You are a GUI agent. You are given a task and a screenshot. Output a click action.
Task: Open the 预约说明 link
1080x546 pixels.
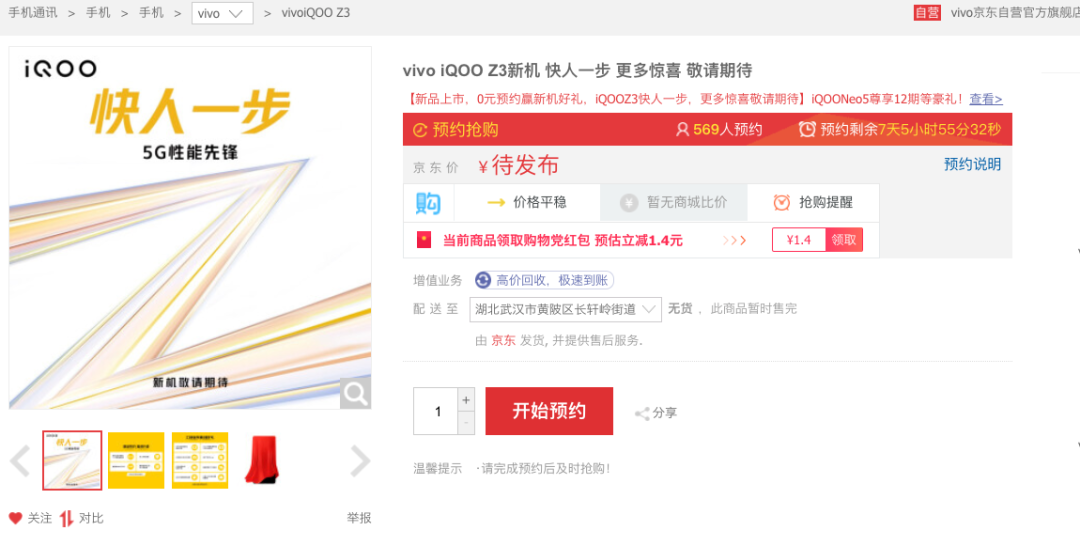(x=973, y=164)
